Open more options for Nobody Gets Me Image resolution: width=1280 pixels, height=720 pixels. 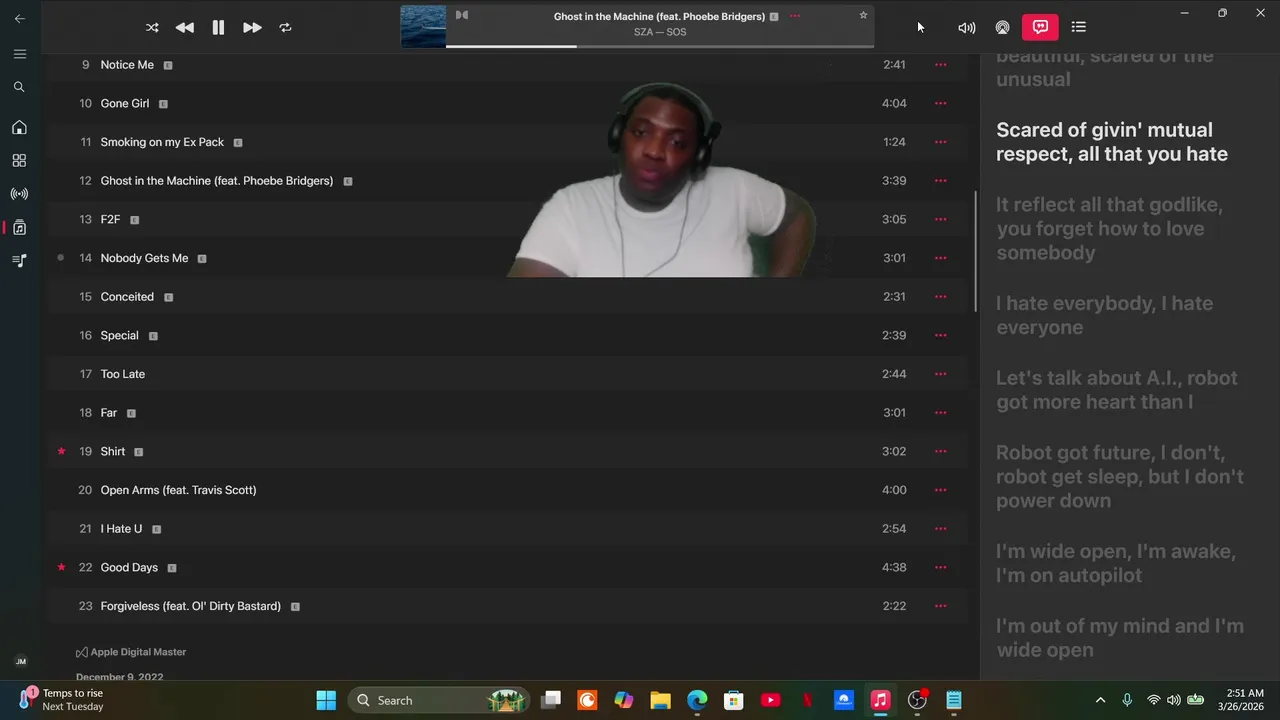(x=940, y=258)
